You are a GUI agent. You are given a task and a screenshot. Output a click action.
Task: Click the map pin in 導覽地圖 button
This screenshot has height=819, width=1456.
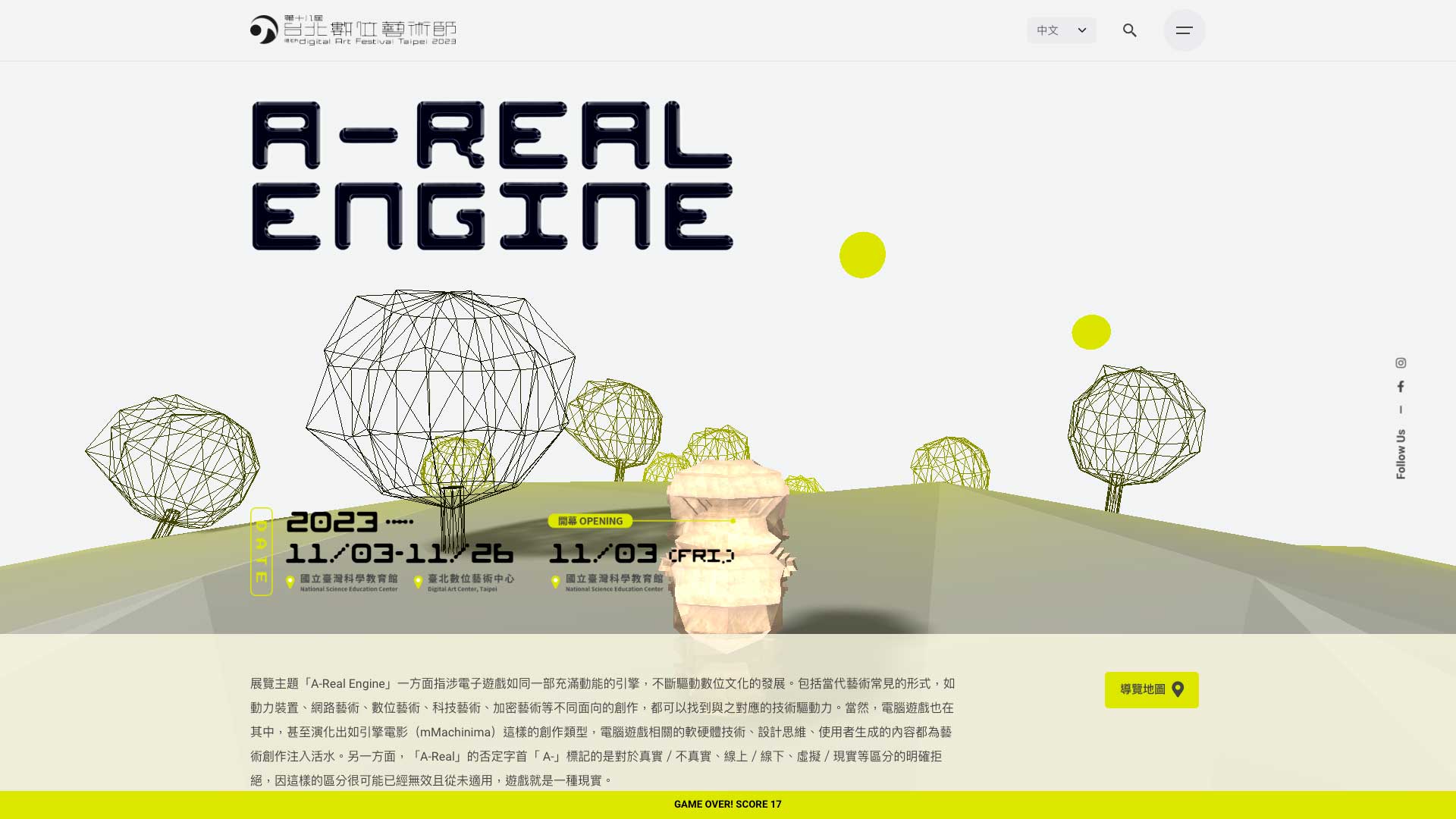(1178, 689)
